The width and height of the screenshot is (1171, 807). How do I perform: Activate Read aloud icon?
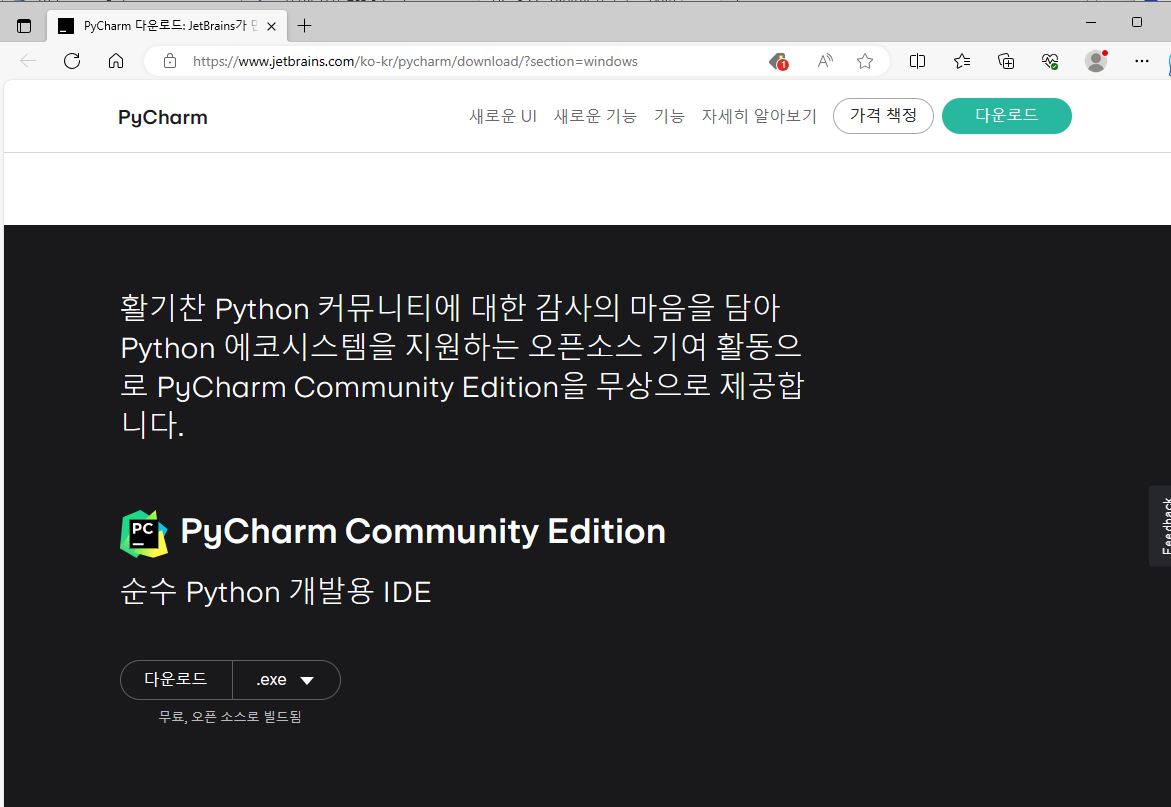824,61
